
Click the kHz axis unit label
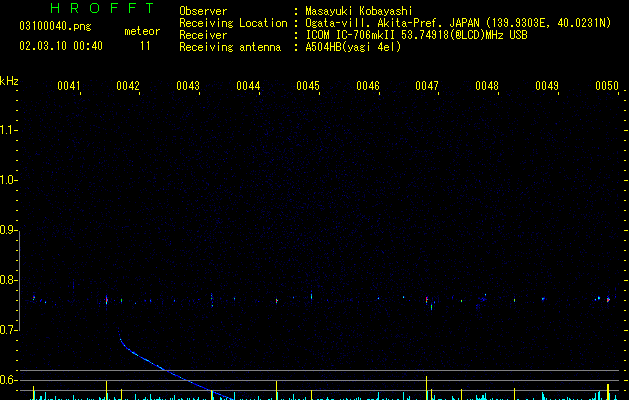click(x=9, y=81)
